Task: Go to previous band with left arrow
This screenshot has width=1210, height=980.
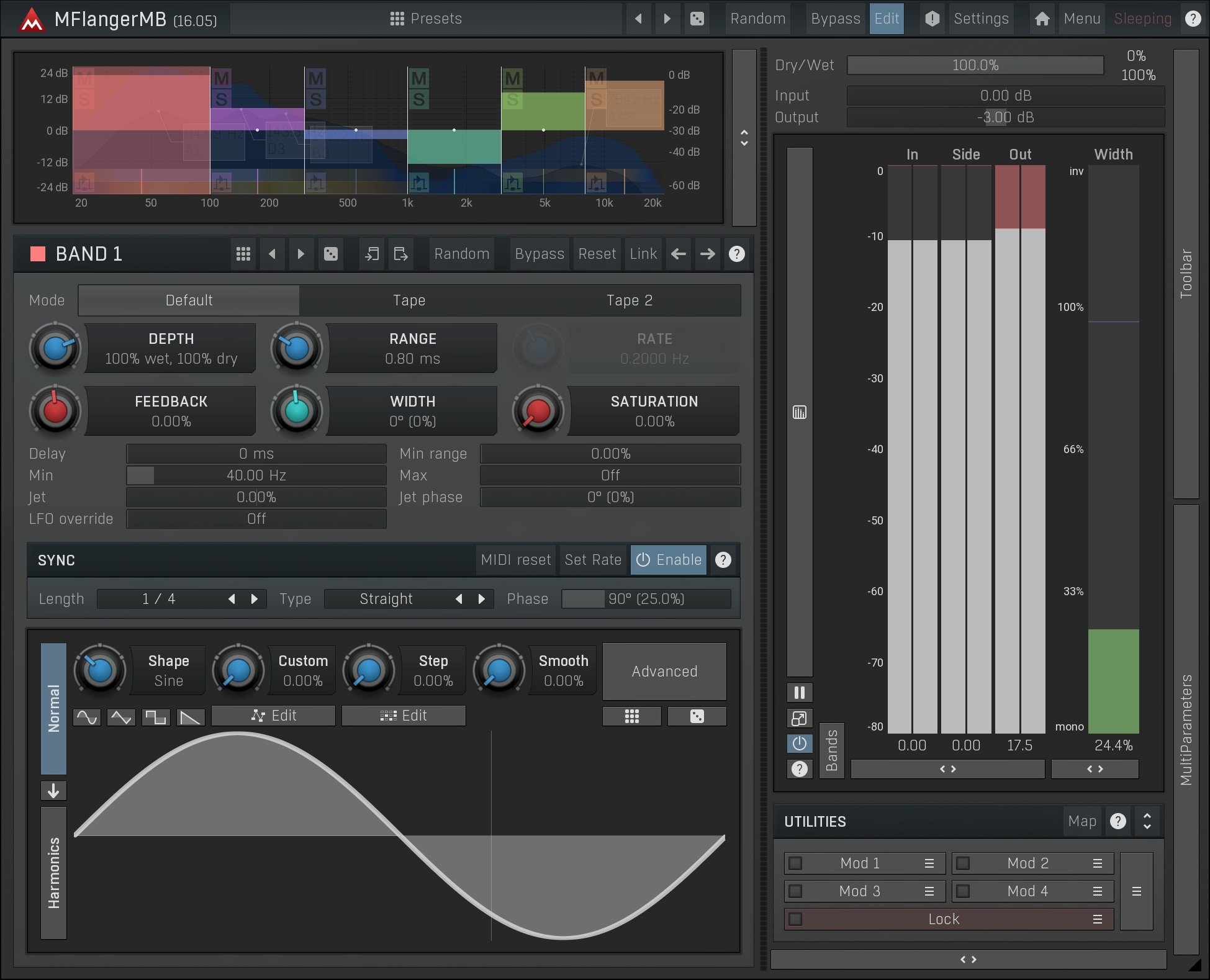Action: click(679, 254)
